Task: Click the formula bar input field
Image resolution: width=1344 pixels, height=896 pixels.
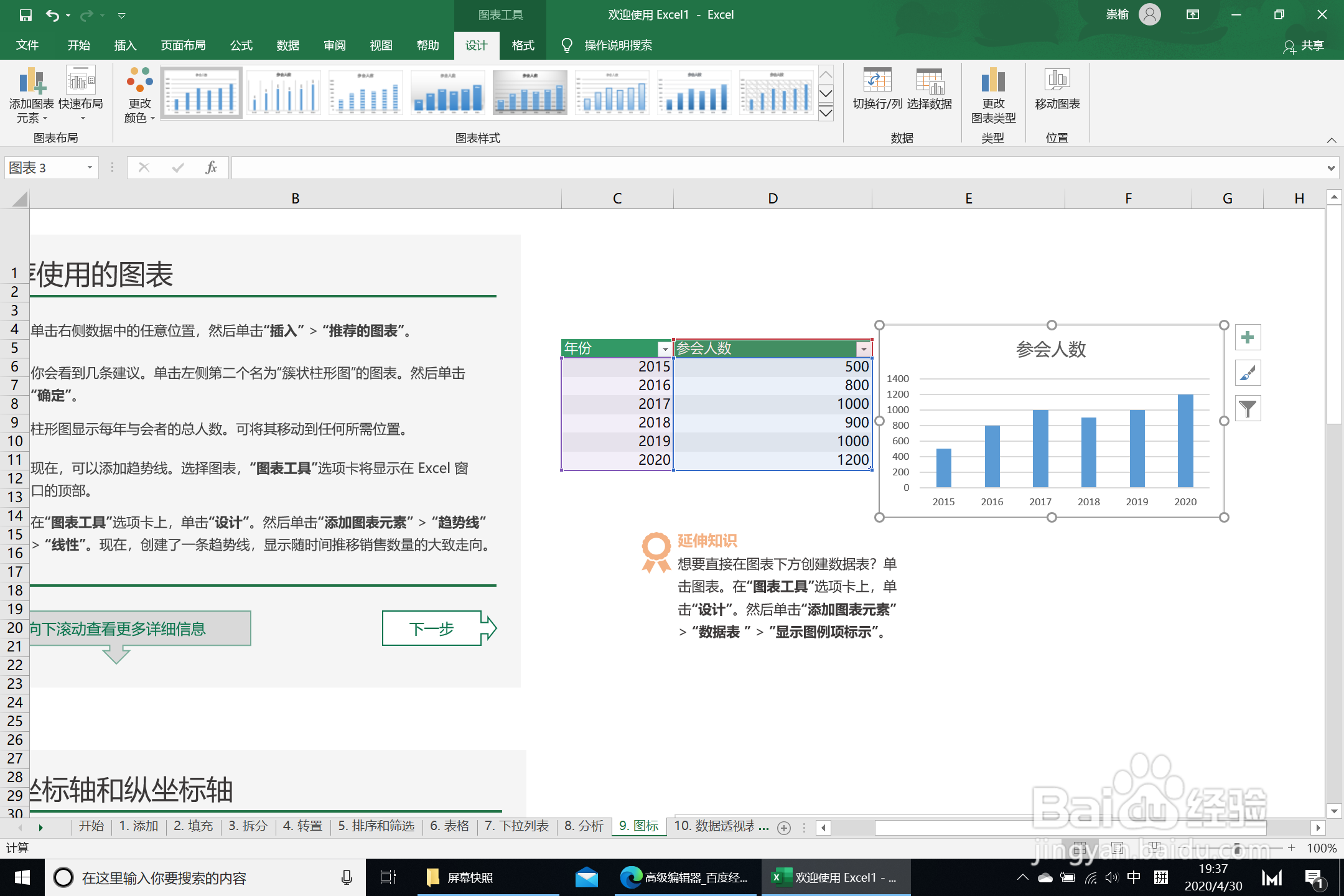Action: 778,167
